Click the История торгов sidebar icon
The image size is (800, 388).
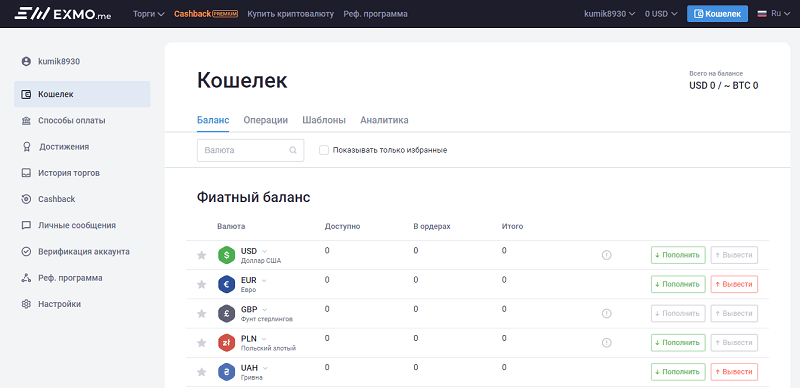coord(26,173)
